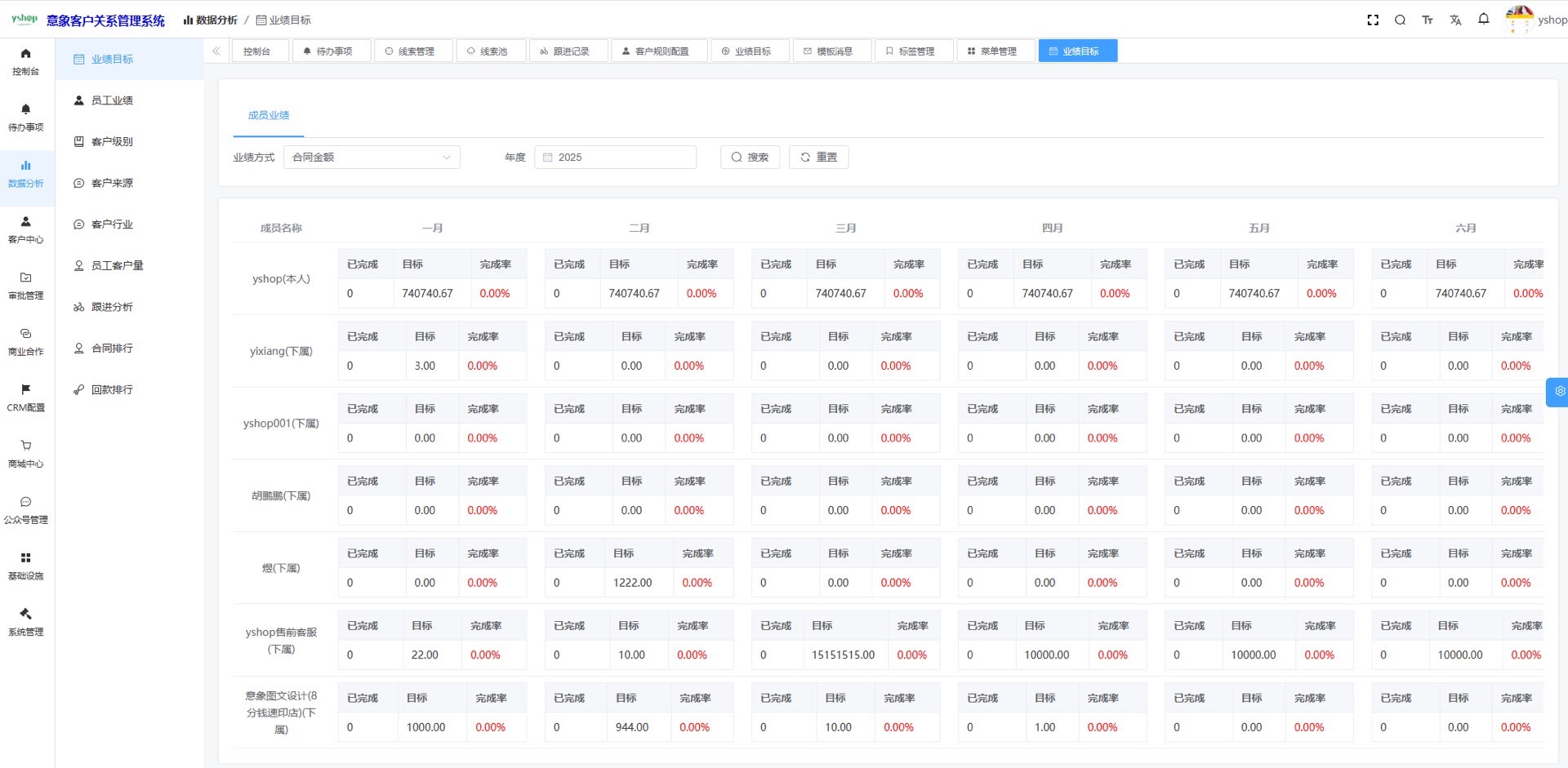Open the notification bell

click(x=1483, y=20)
